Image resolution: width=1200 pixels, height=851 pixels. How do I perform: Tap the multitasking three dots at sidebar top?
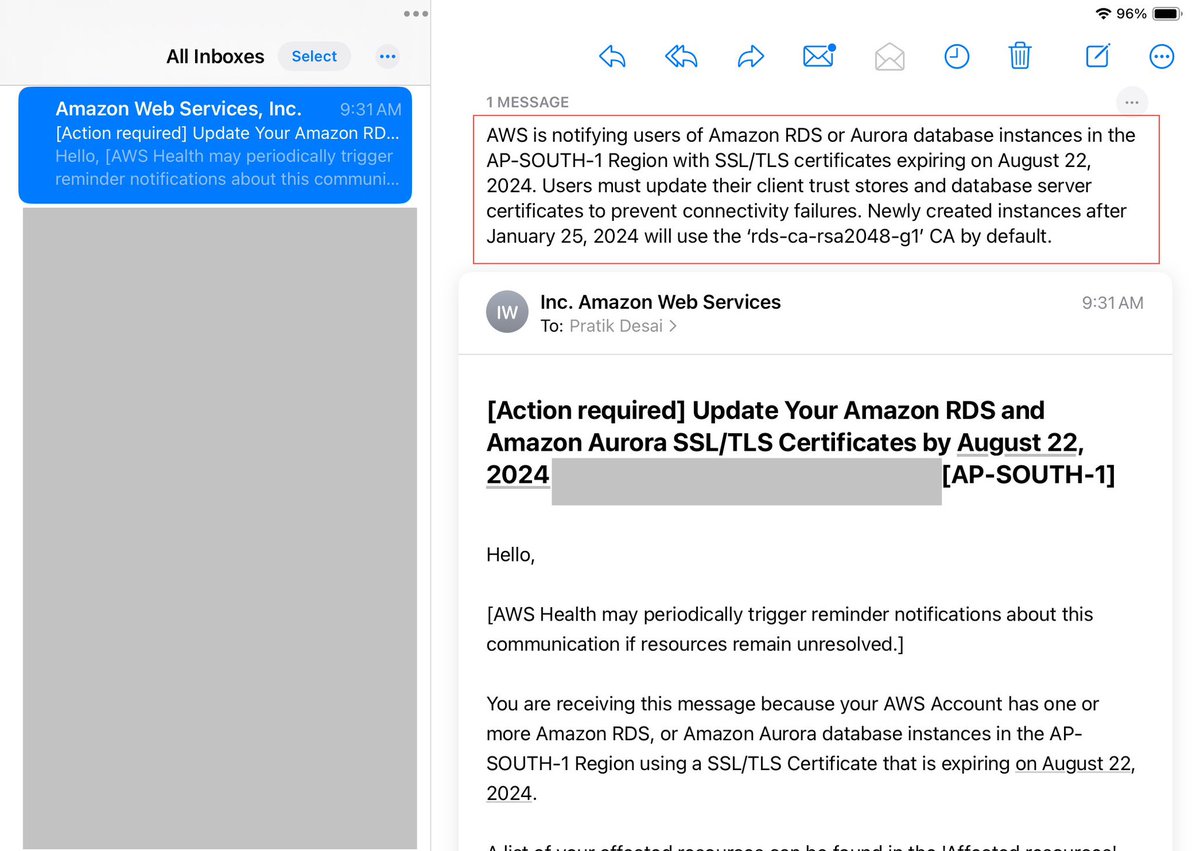click(x=416, y=14)
